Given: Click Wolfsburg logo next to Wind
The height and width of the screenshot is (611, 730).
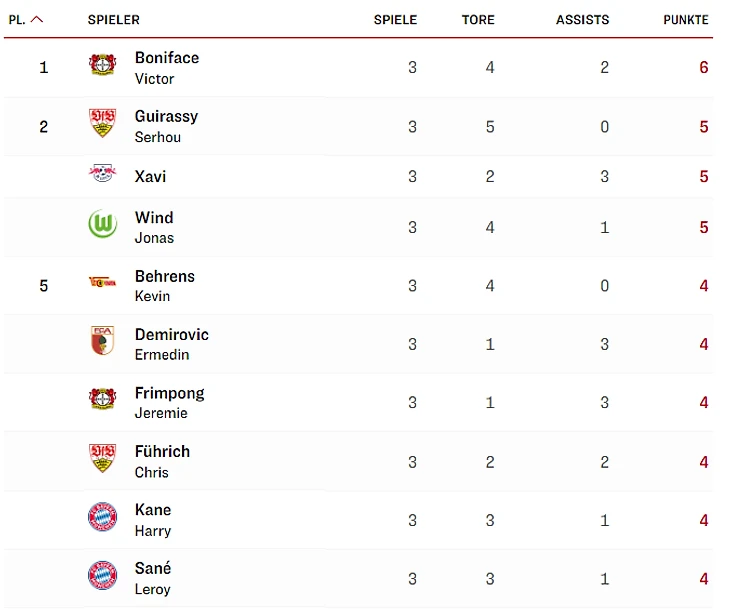Looking at the screenshot, I should point(102,225).
